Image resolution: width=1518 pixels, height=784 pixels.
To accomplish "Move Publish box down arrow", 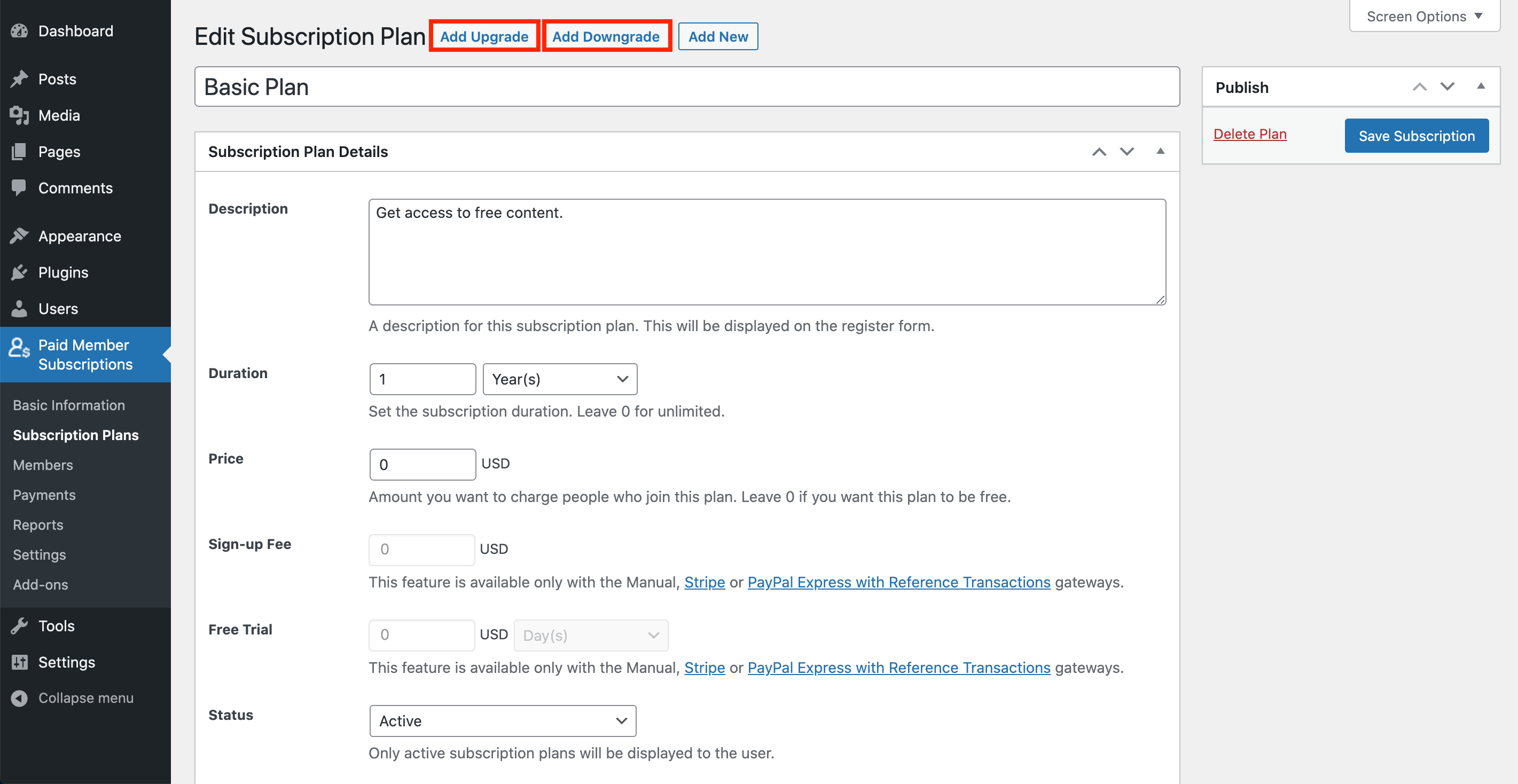I will pyautogui.click(x=1447, y=87).
